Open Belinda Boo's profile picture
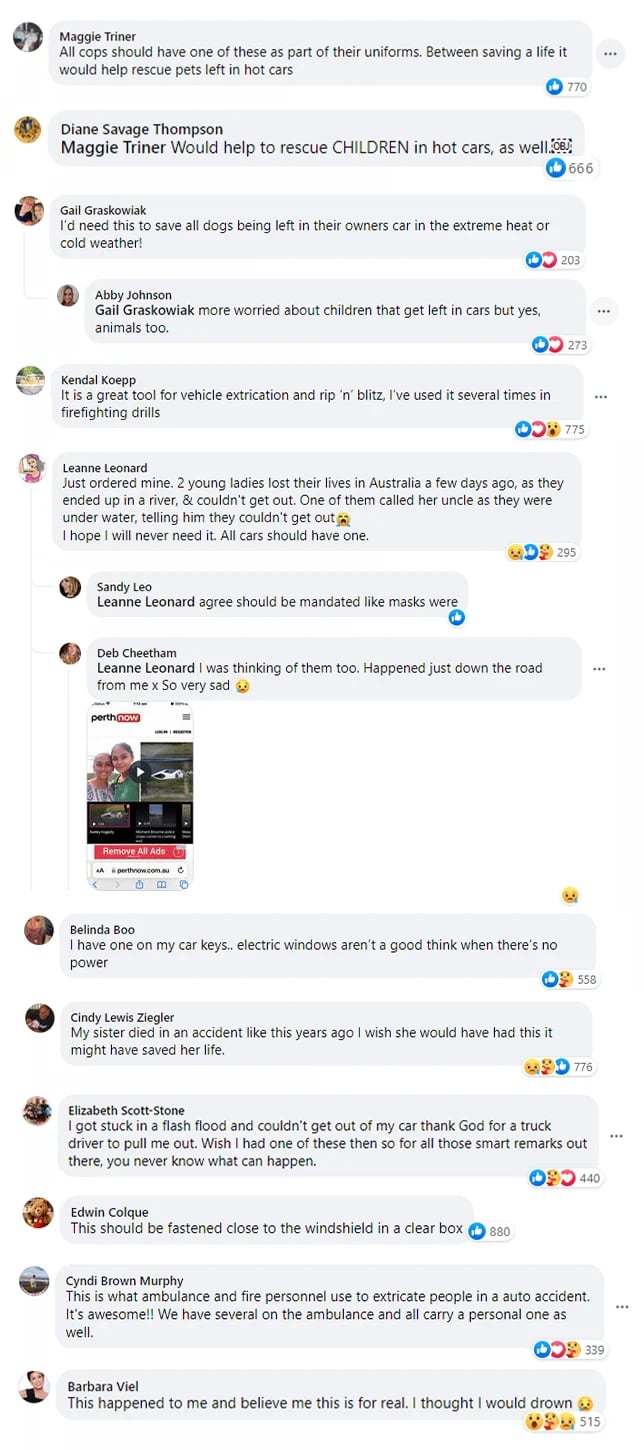Viewport: 644px width, 1450px height. click(39, 930)
